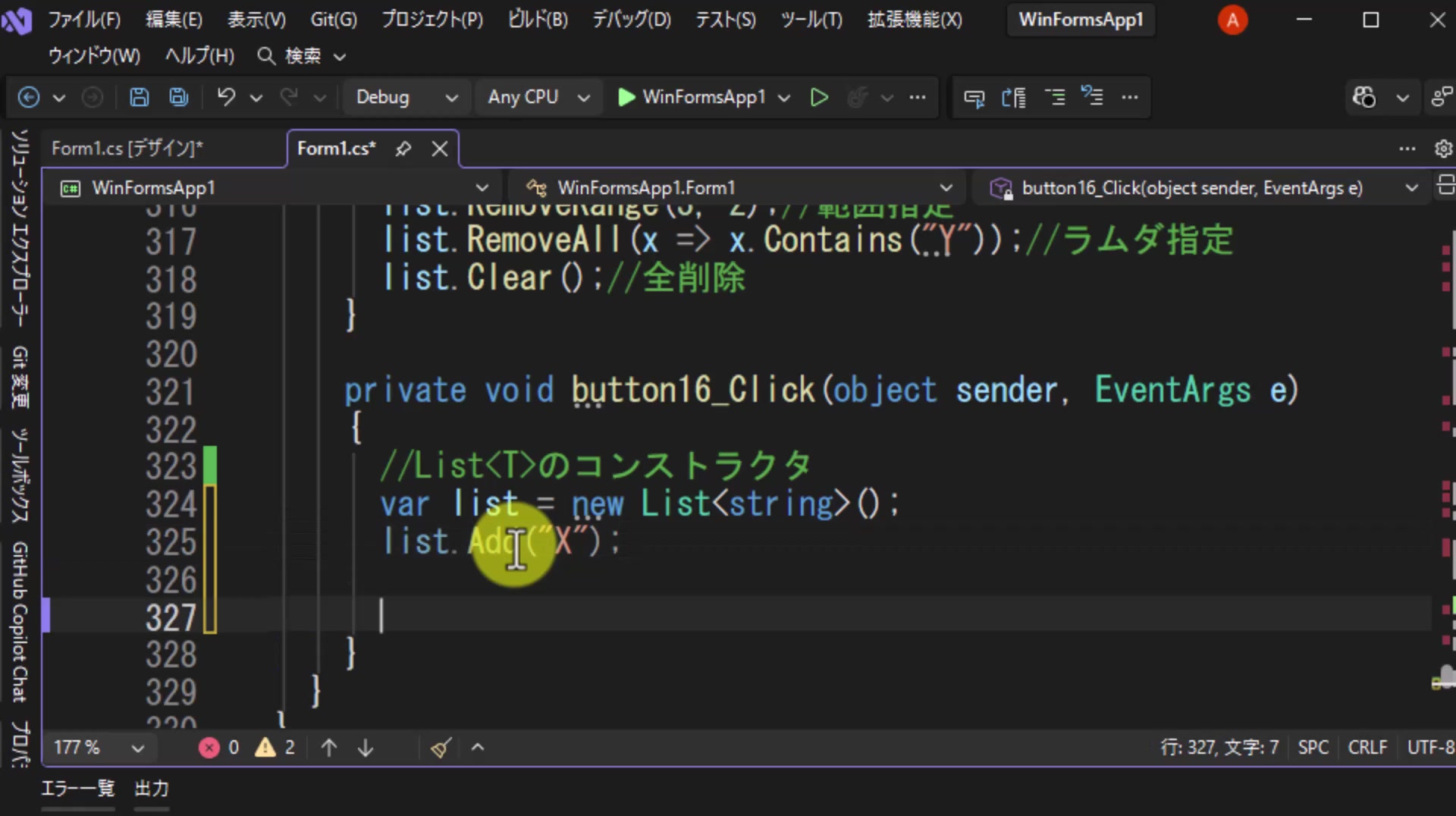Open the Debug configuration dropdown
Image resolution: width=1456 pixels, height=816 pixels.
pos(406,97)
